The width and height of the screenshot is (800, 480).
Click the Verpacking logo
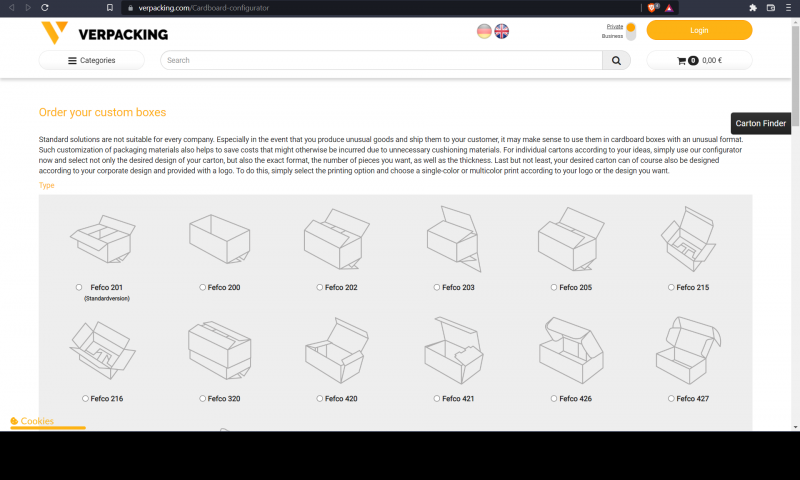coord(105,33)
